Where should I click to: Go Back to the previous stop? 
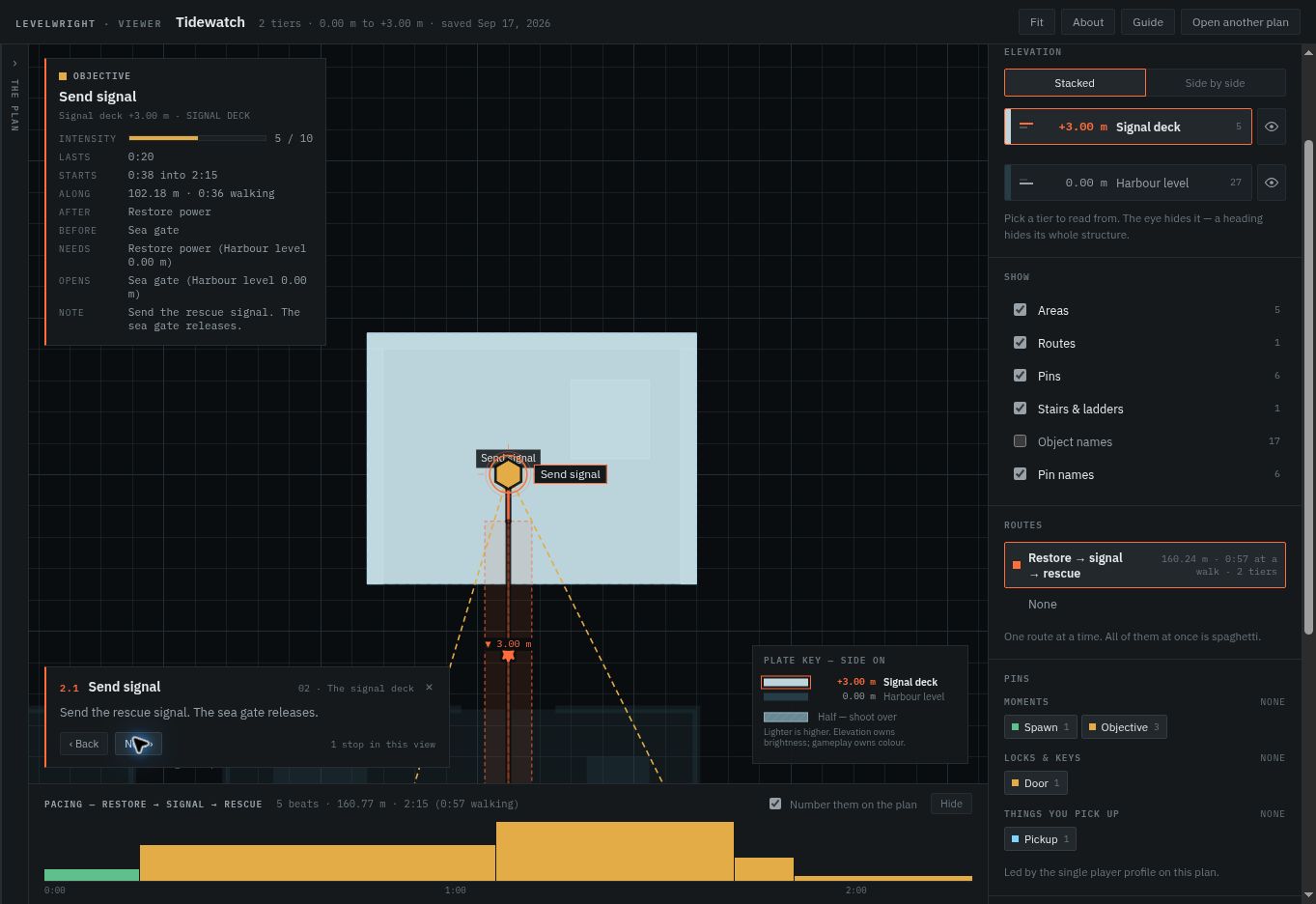[x=84, y=744]
